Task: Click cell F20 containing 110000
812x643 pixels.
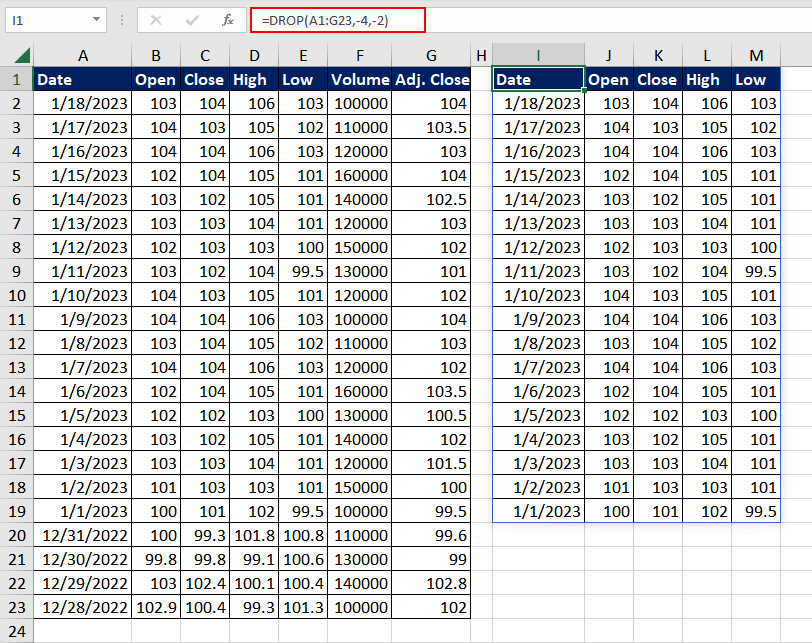Action: click(360, 535)
